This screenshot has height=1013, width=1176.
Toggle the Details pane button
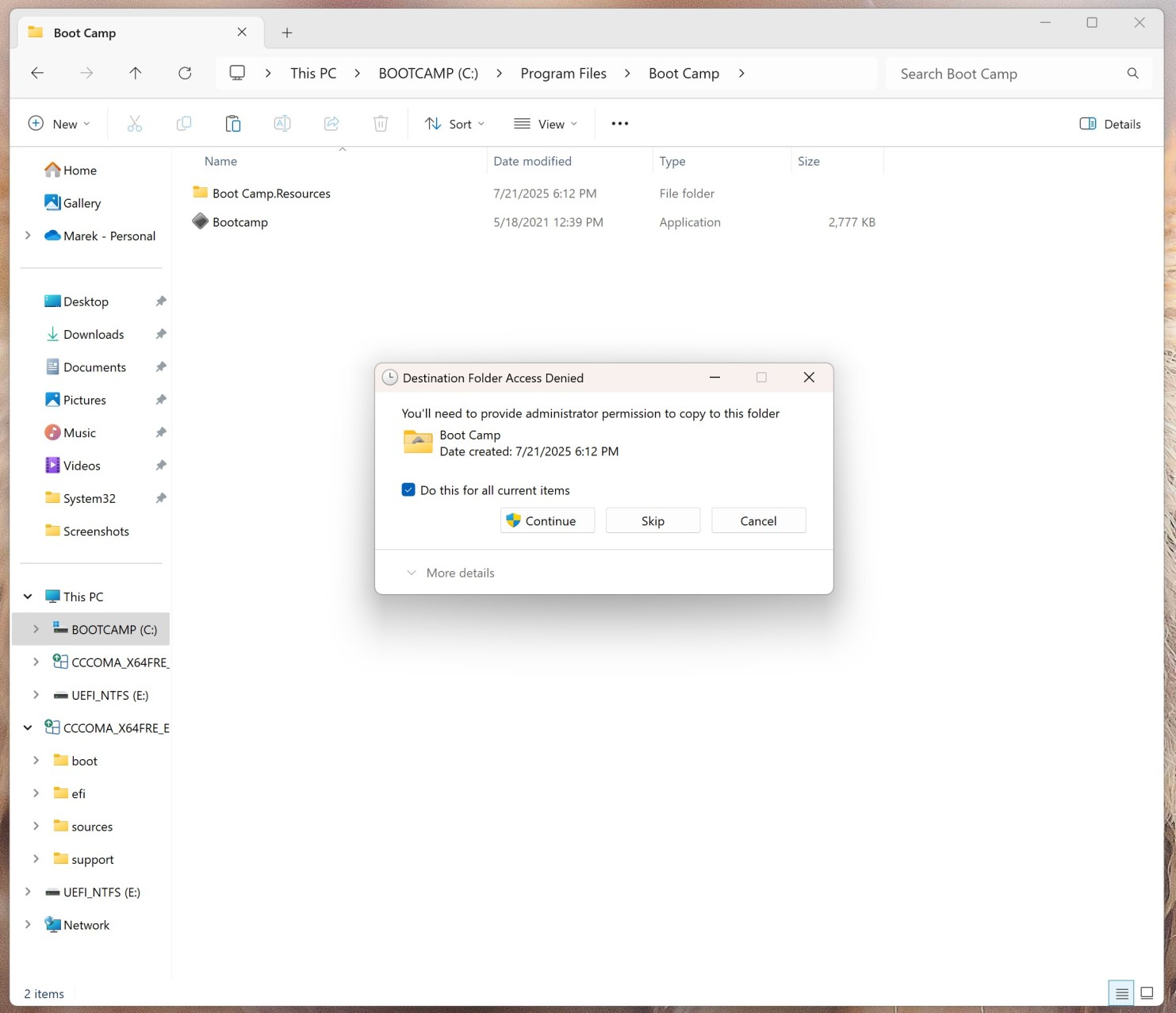click(1110, 124)
